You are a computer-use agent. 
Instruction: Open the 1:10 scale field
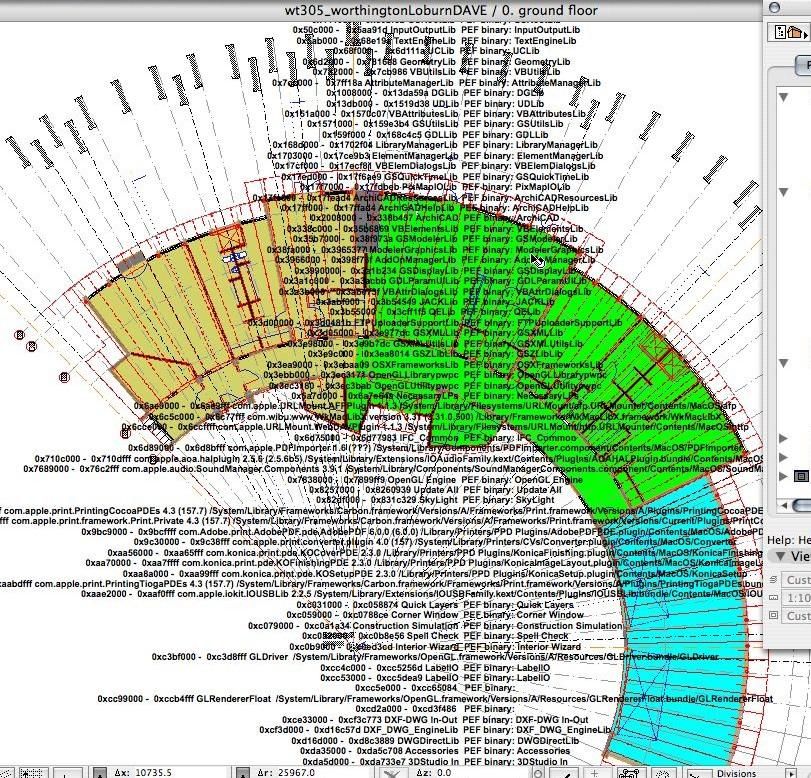pos(797,598)
